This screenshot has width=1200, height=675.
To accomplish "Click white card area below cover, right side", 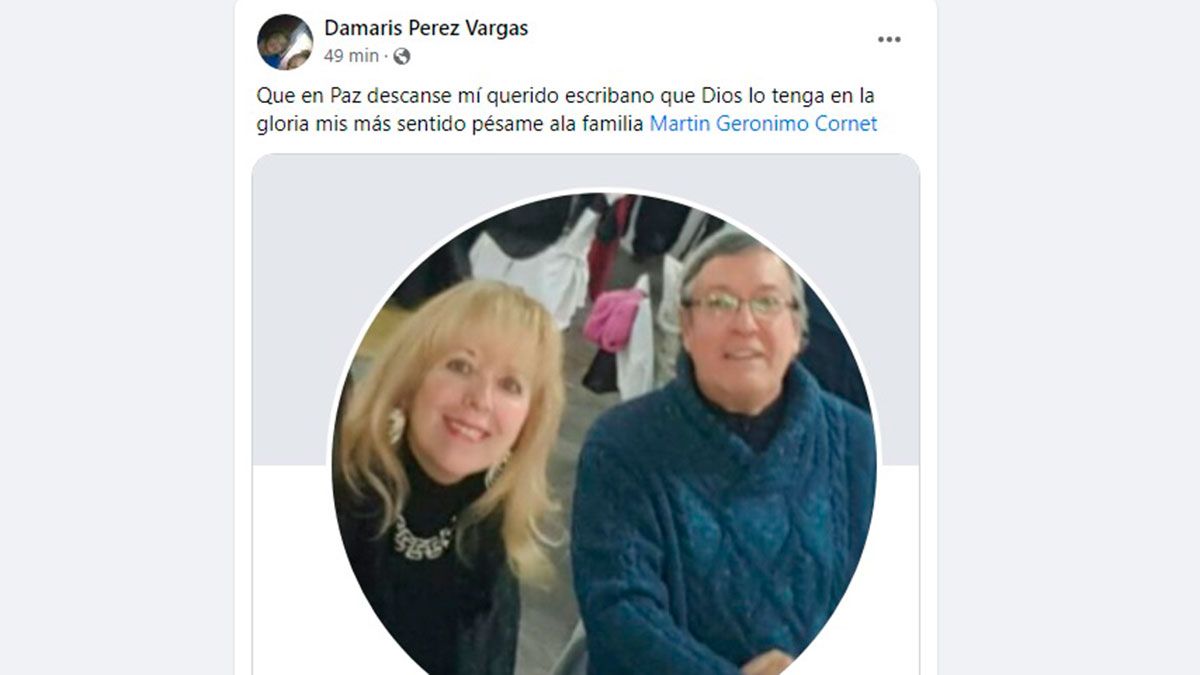I will 898,570.
